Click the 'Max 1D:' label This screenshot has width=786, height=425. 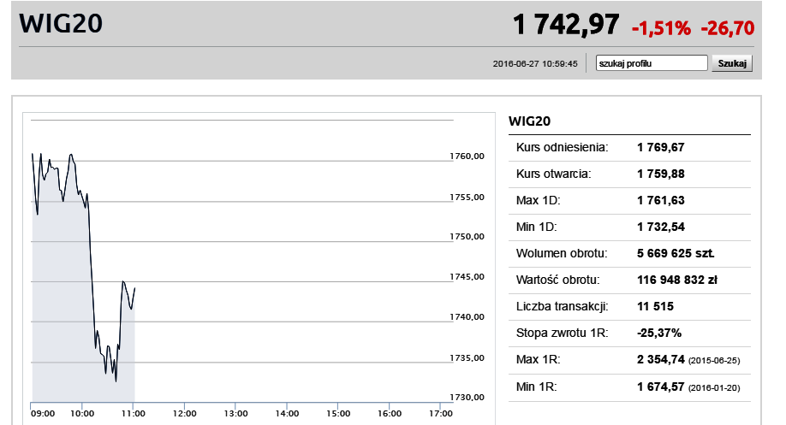pyautogui.click(x=538, y=200)
